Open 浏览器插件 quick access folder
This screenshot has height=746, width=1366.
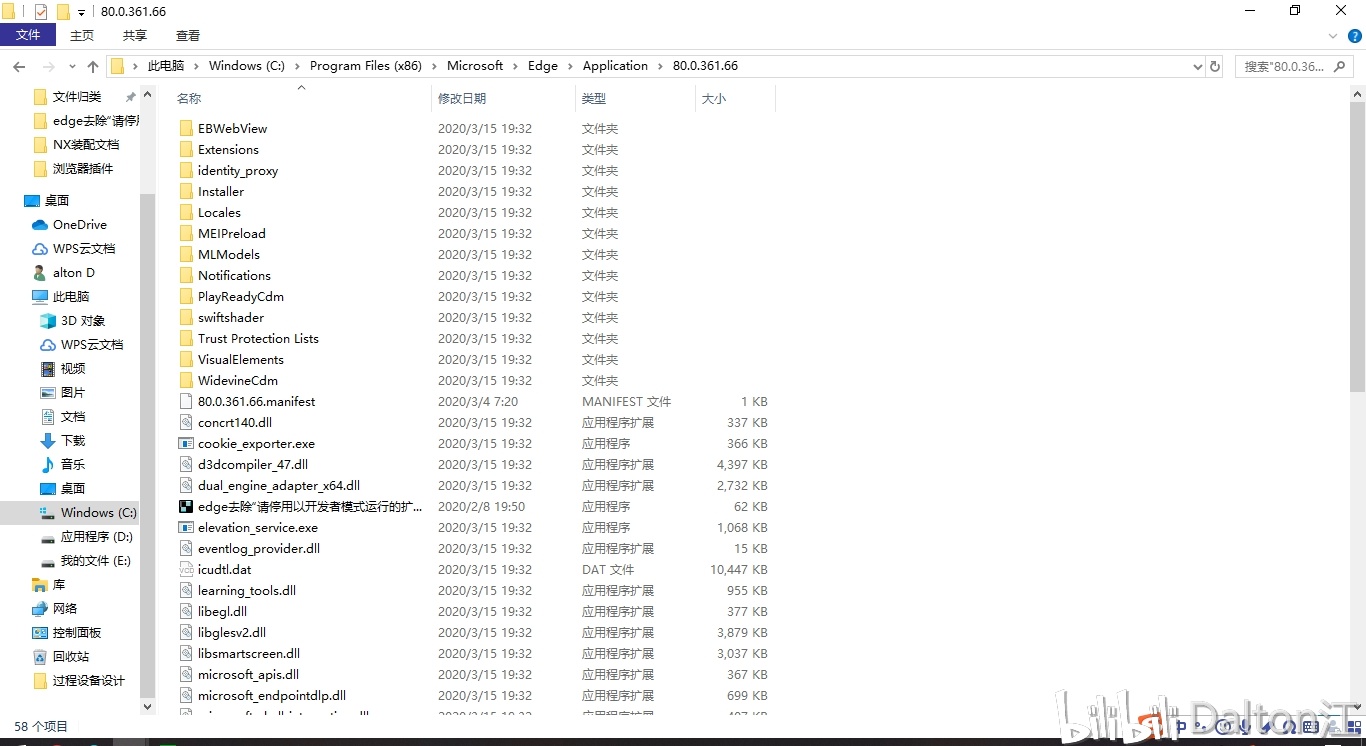pos(83,168)
